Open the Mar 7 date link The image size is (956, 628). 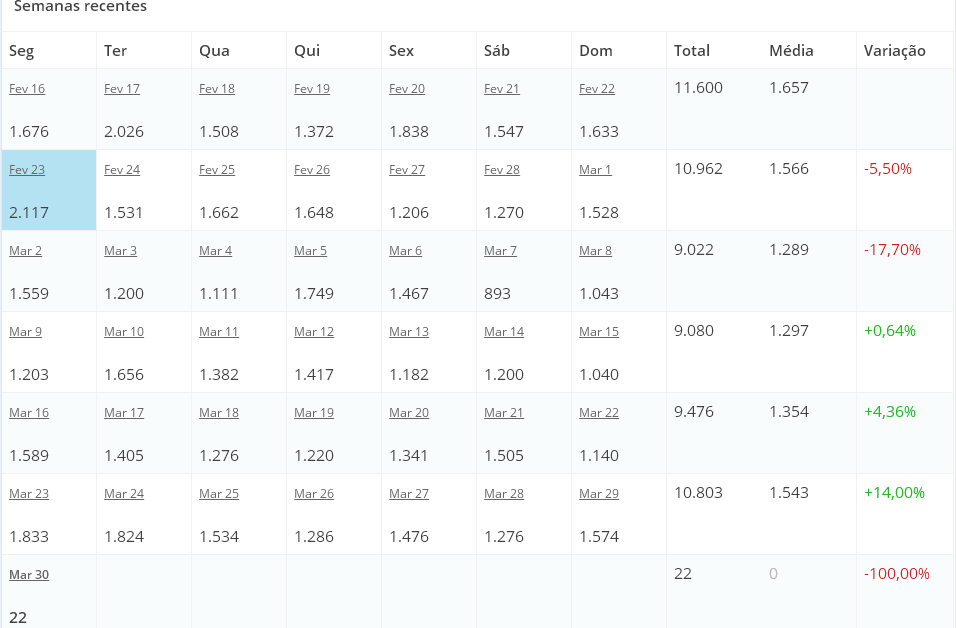pos(500,251)
